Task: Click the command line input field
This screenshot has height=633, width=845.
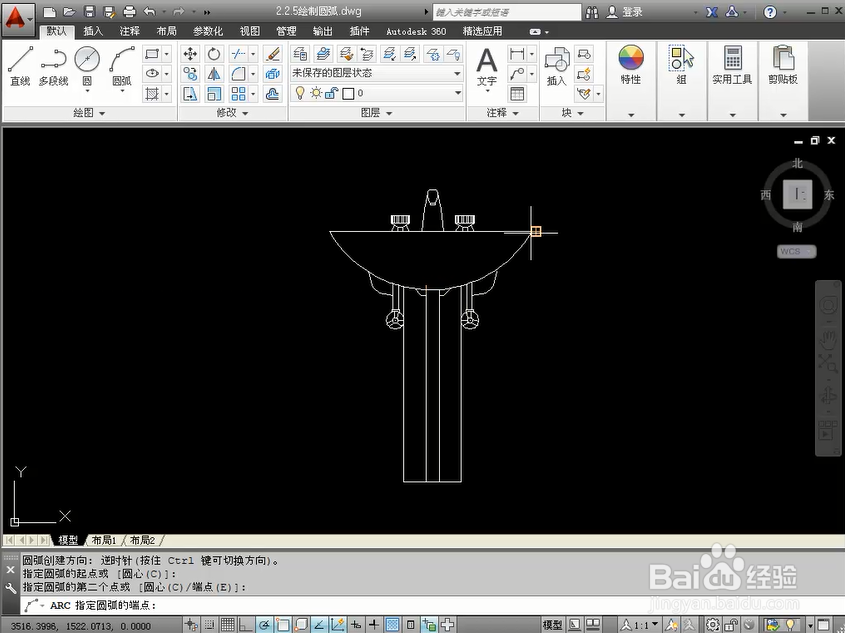Action: point(431,606)
